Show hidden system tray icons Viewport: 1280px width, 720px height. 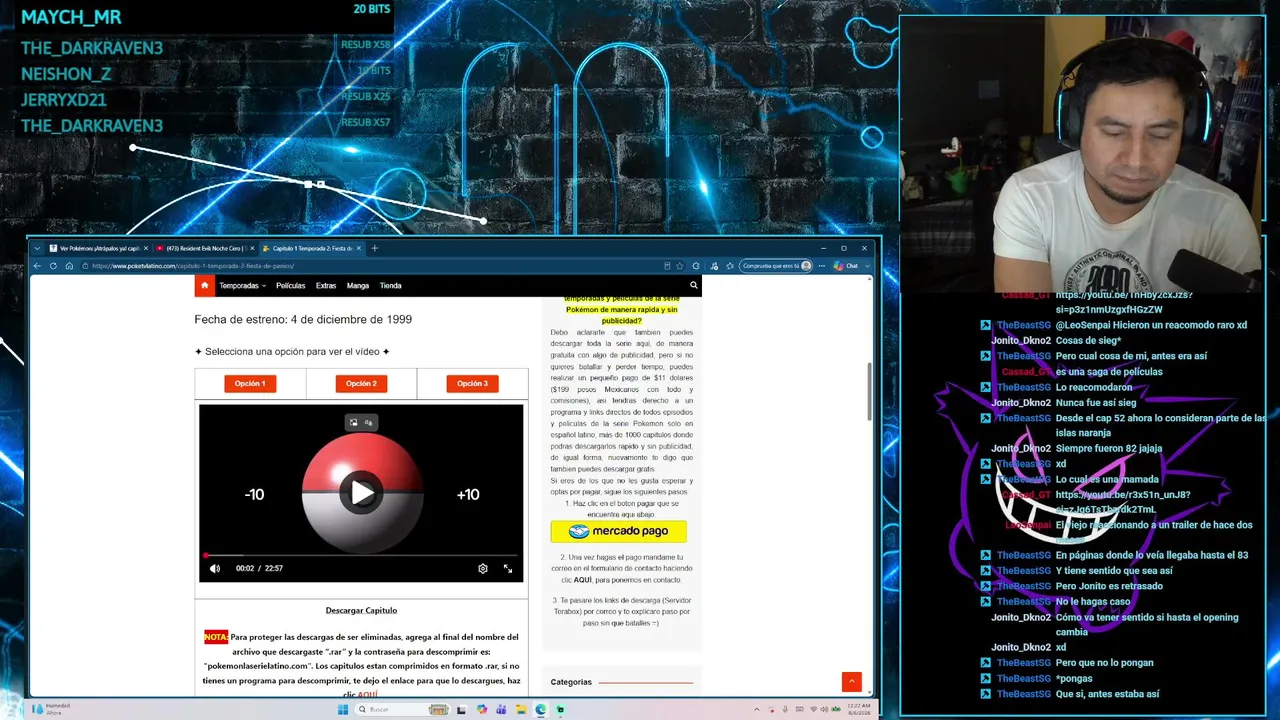[x=757, y=710]
